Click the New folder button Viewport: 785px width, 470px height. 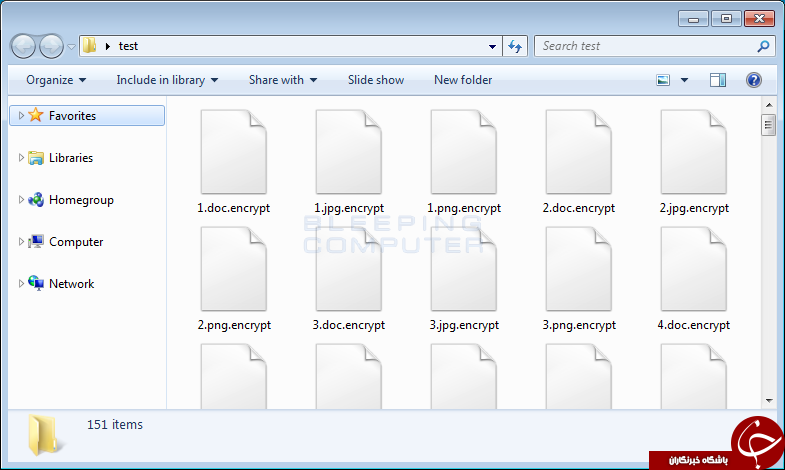click(x=463, y=80)
